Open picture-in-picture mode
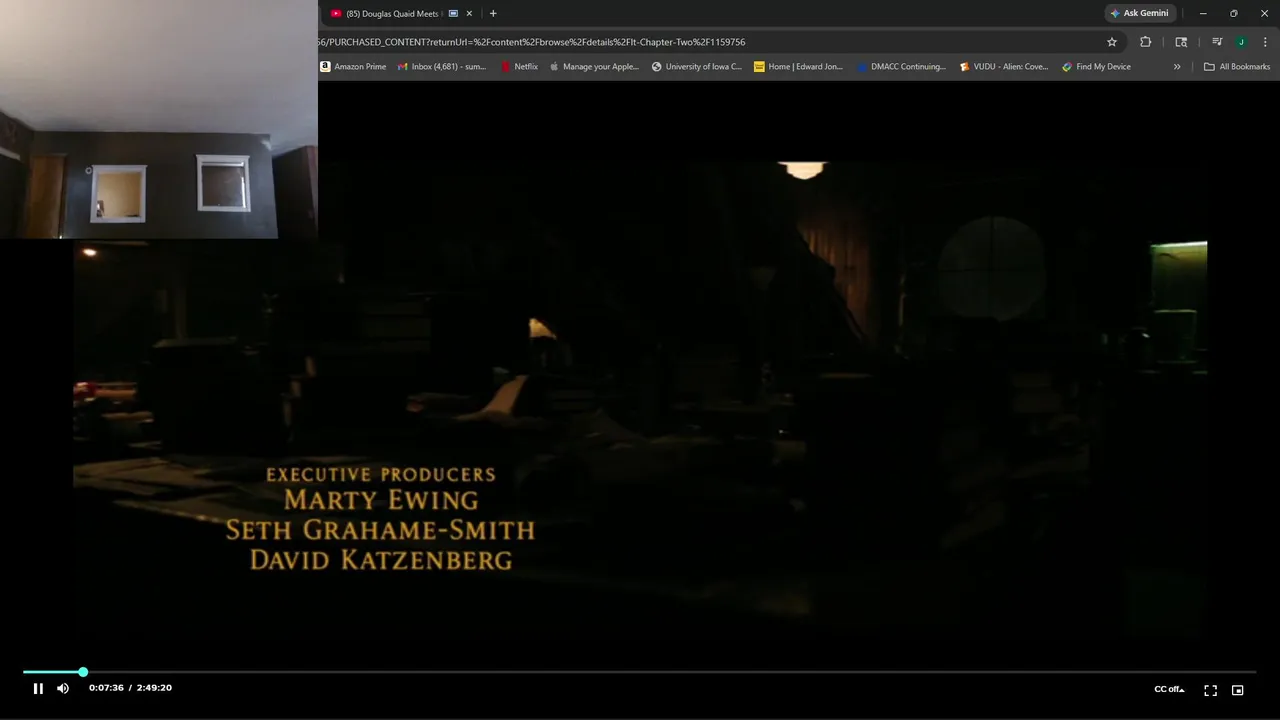This screenshot has width=1280, height=720. 1238,690
